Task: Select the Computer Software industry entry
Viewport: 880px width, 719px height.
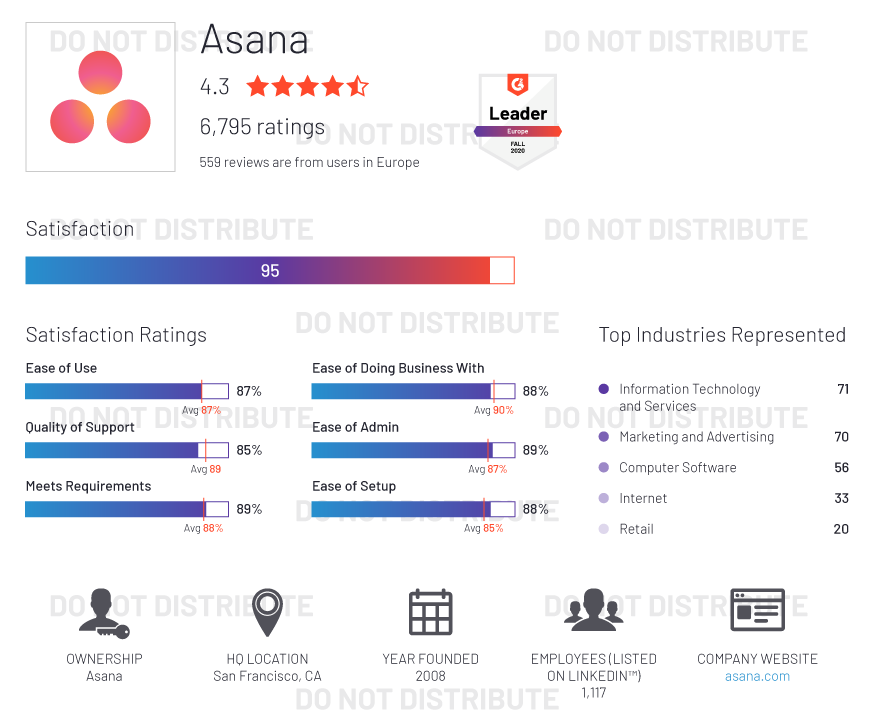Action: (677, 468)
